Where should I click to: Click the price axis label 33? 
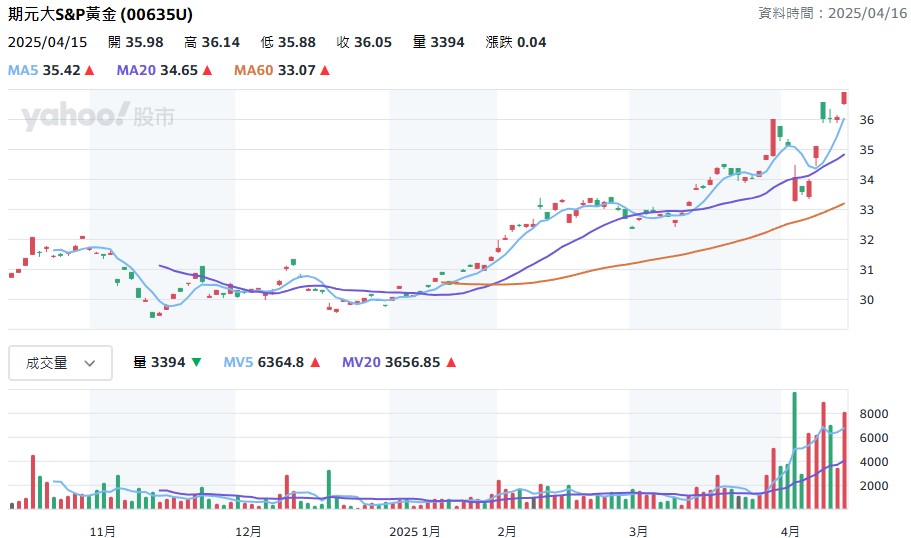pos(867,210)
